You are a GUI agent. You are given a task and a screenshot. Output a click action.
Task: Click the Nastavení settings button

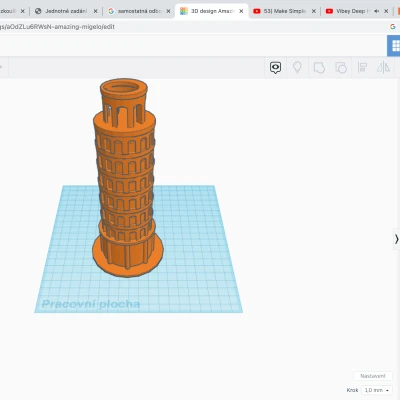[x=373, y=376]
